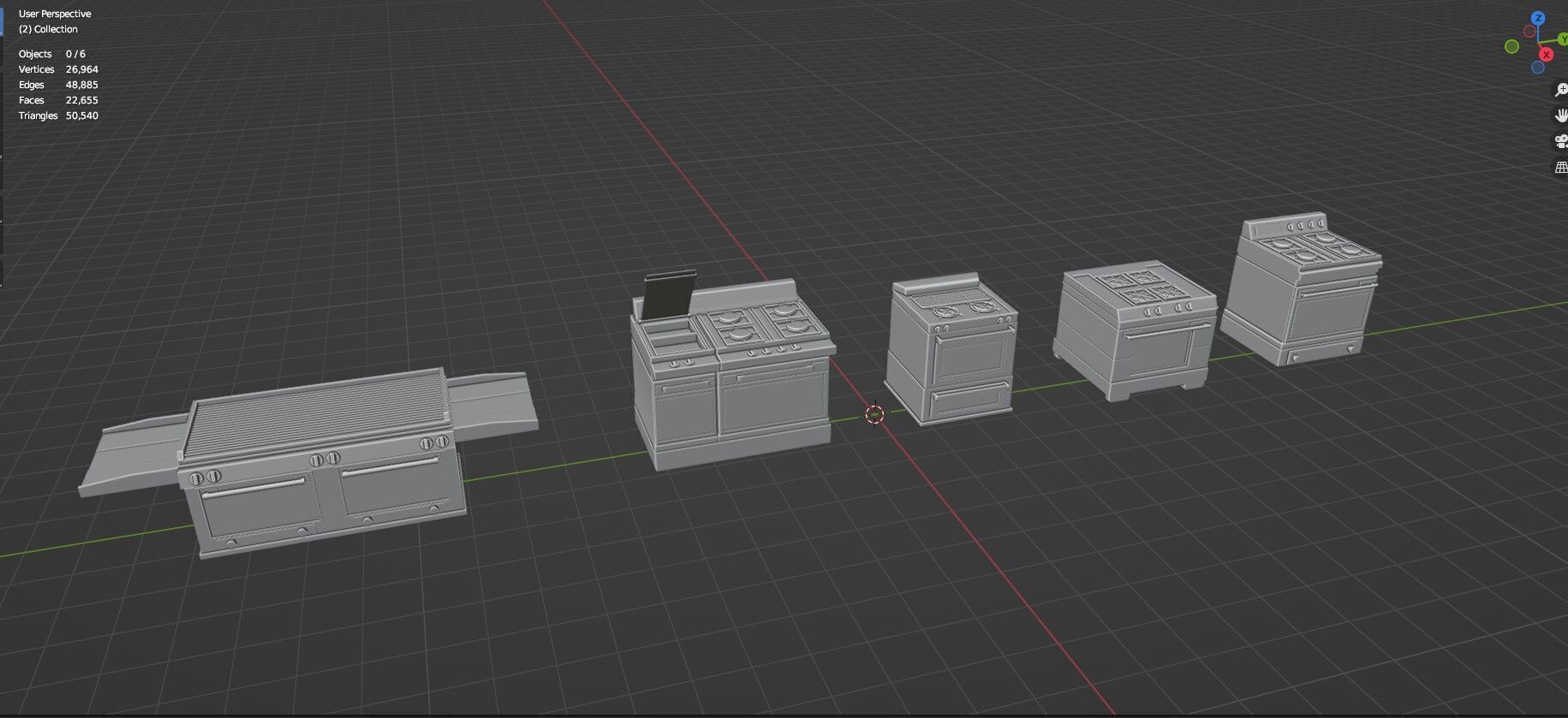1568x718 pixels.
Task: Click the '(2) Collection' overlay text
Action: 48,29
